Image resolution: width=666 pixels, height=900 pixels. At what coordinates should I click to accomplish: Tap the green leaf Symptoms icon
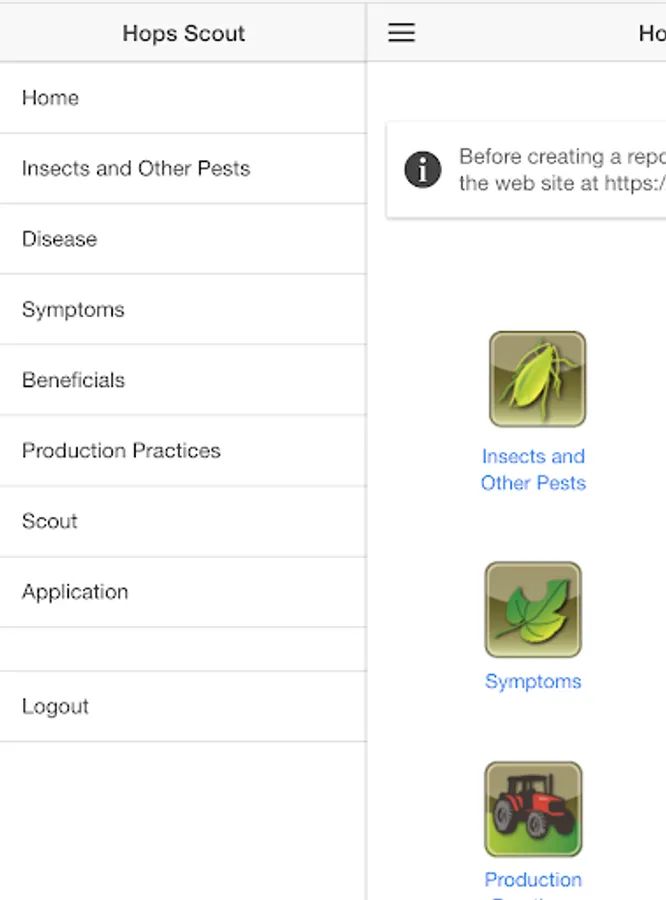533,609
